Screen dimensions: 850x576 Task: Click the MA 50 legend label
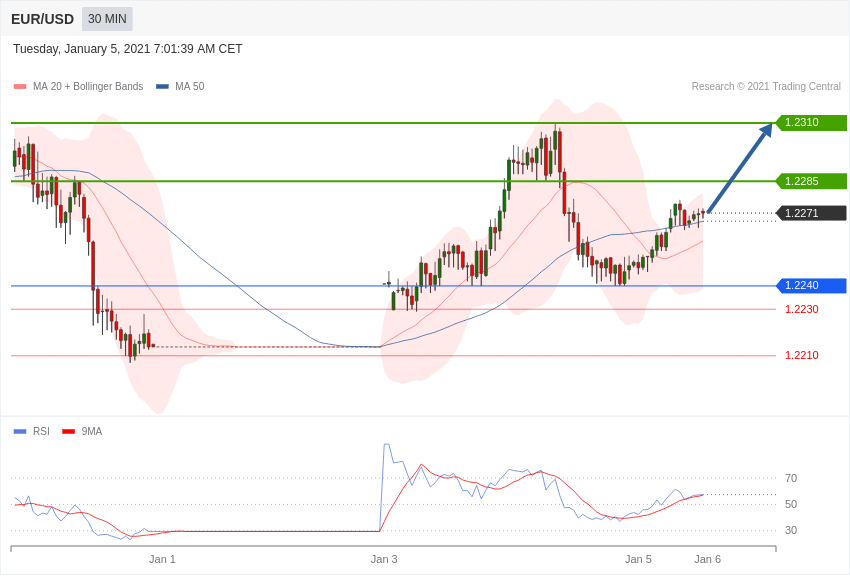pos(190,86)
